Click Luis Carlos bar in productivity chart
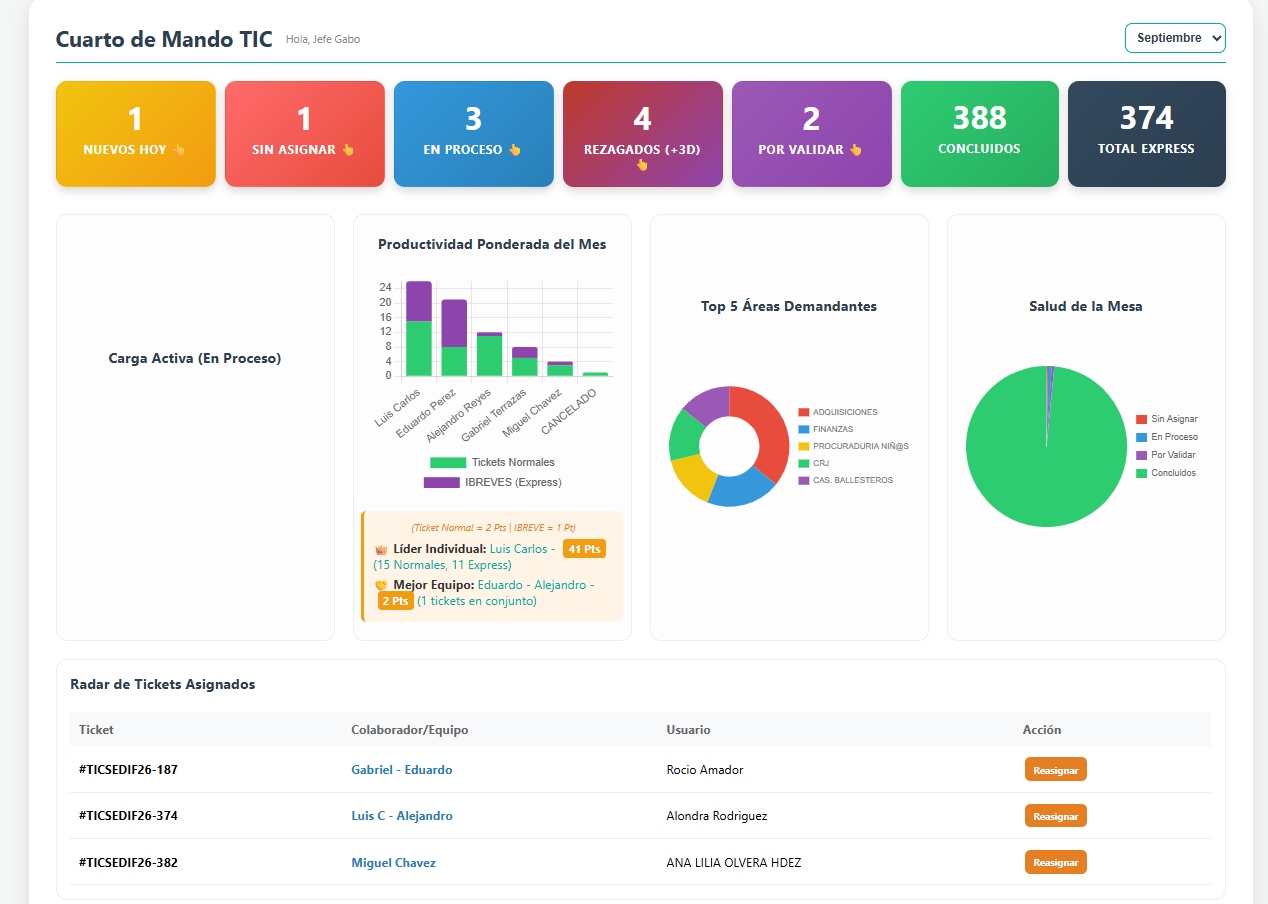Screen dimensions: 1268x904 419,329
